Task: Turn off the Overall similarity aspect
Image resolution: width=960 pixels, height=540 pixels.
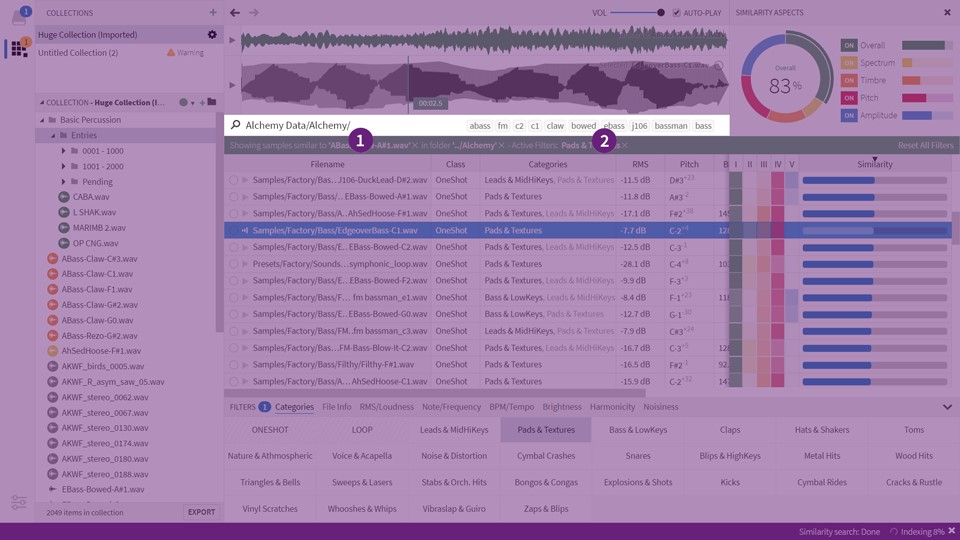Action: 849,46
